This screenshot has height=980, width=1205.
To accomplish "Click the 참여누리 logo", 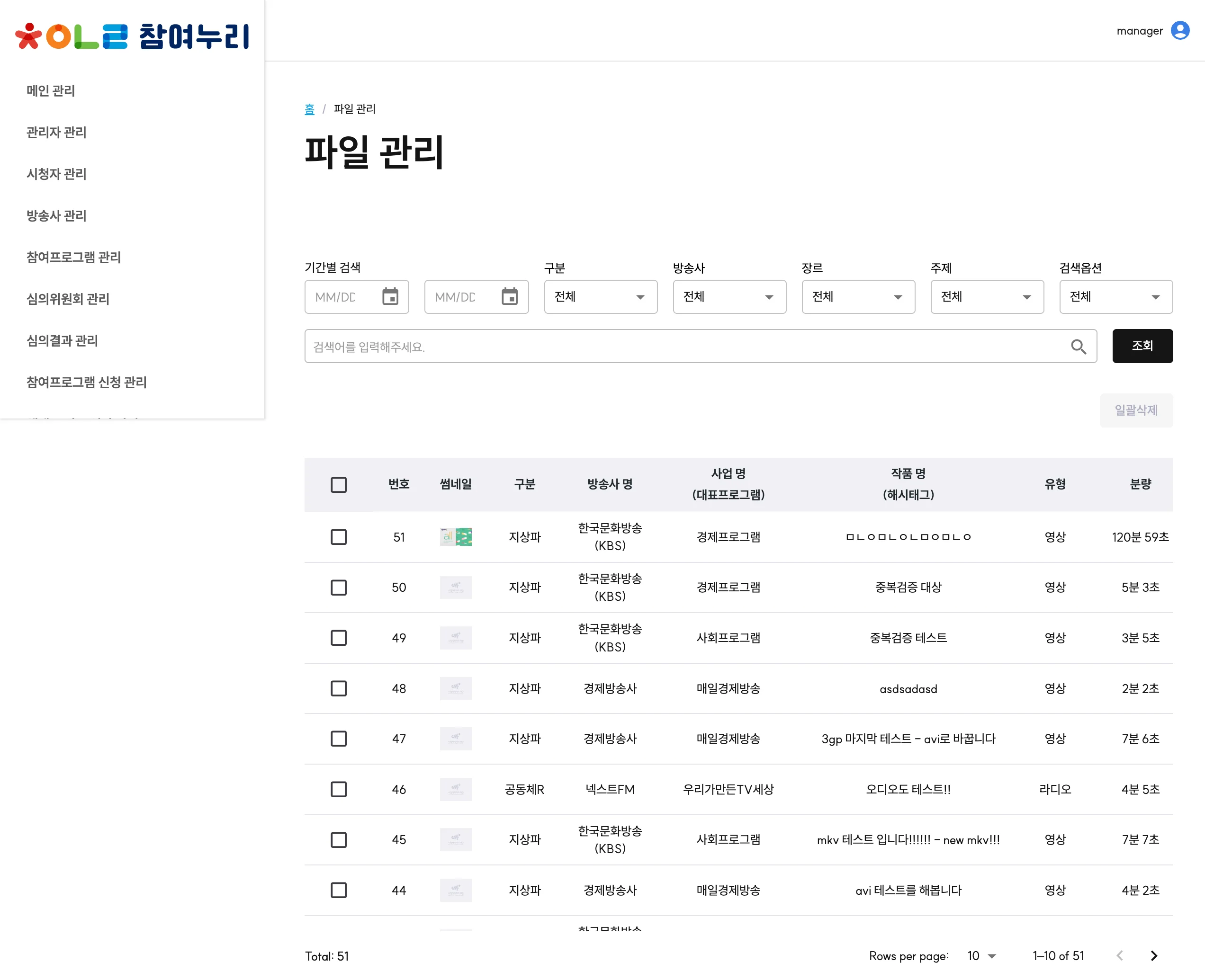I will (x=132, y=35).
